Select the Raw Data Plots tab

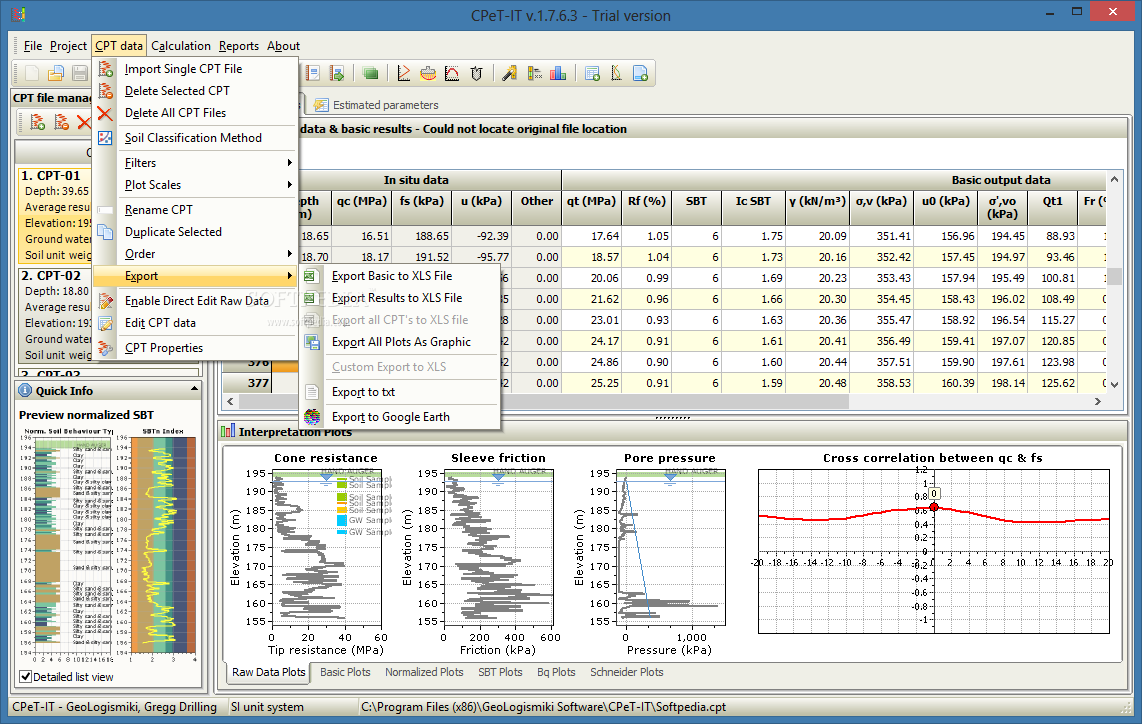point(269,672)
